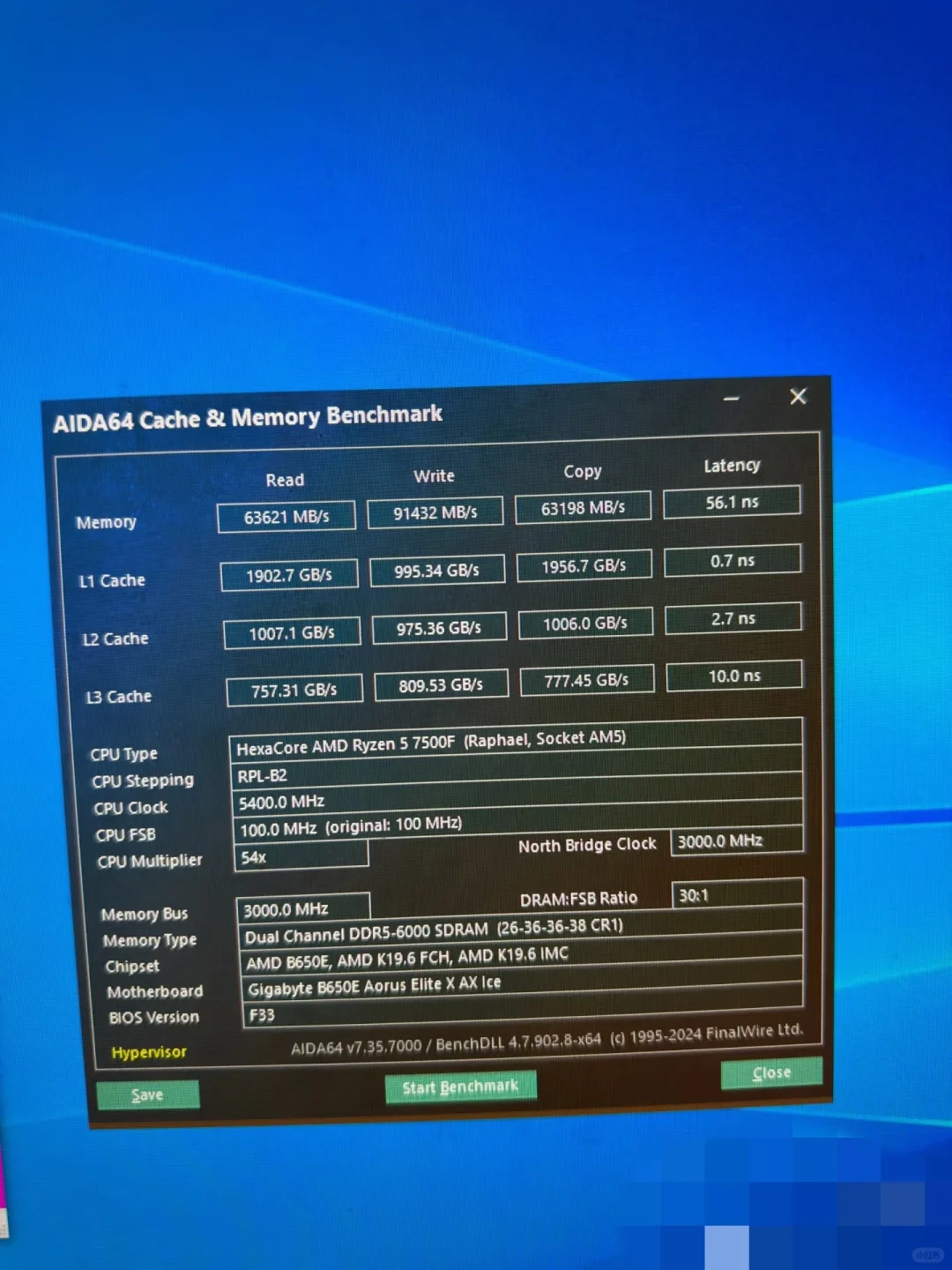The width and height of the screenshot is (952, 1270).
Task: Click L3 Cache Latency 10.0 ns
Action: pyautogui.click(x=734, y=676)
